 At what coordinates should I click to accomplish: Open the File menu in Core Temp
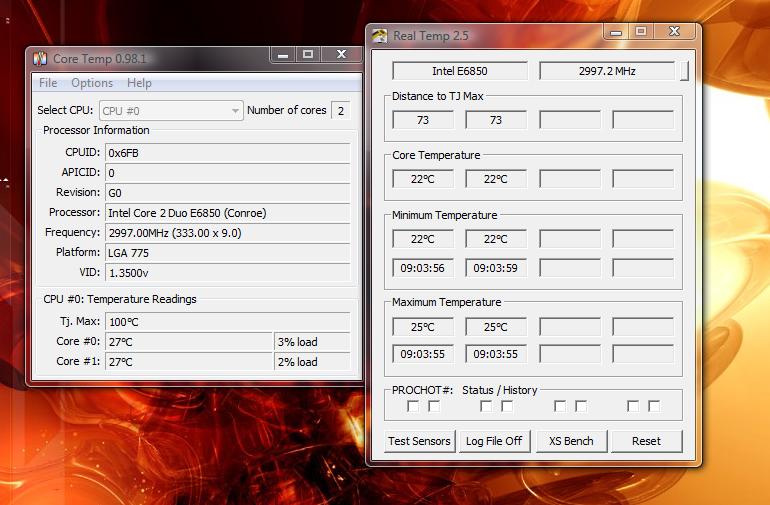[x=48, y=83]
